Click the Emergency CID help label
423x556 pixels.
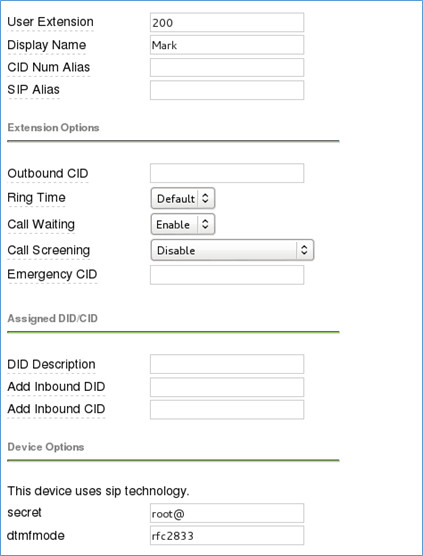[52, 274]
